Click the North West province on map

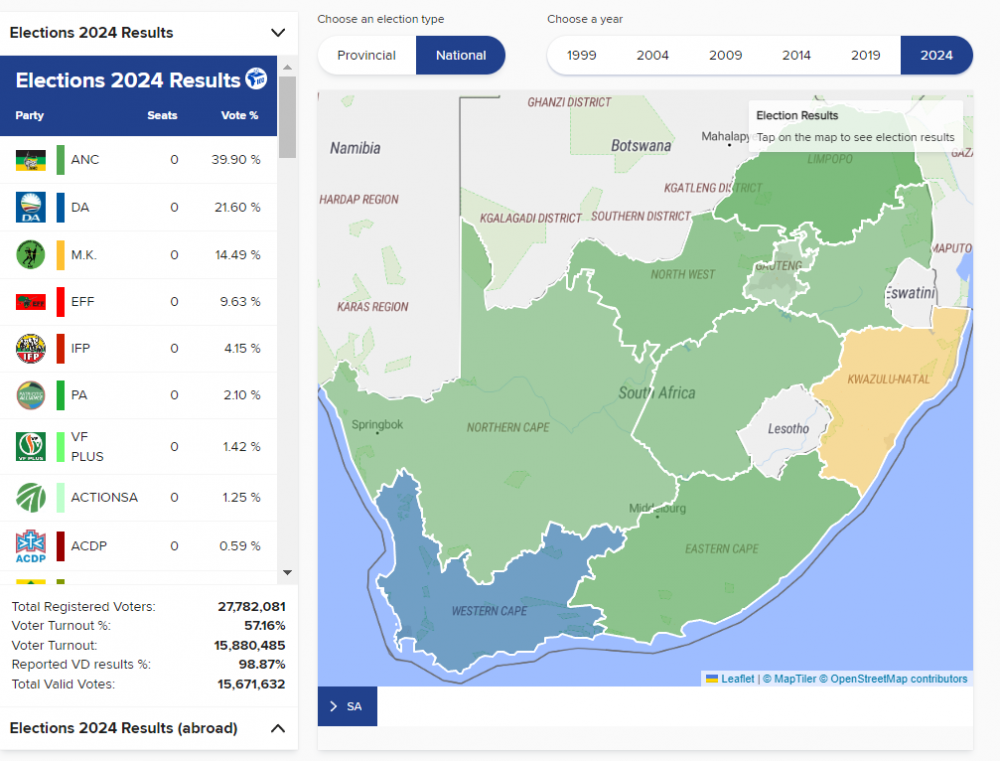click(682, 274)
